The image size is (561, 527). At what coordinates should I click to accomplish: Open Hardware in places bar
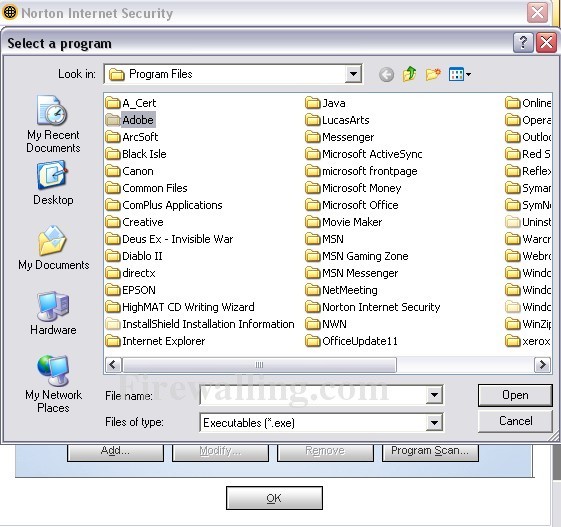pos(53,313)
